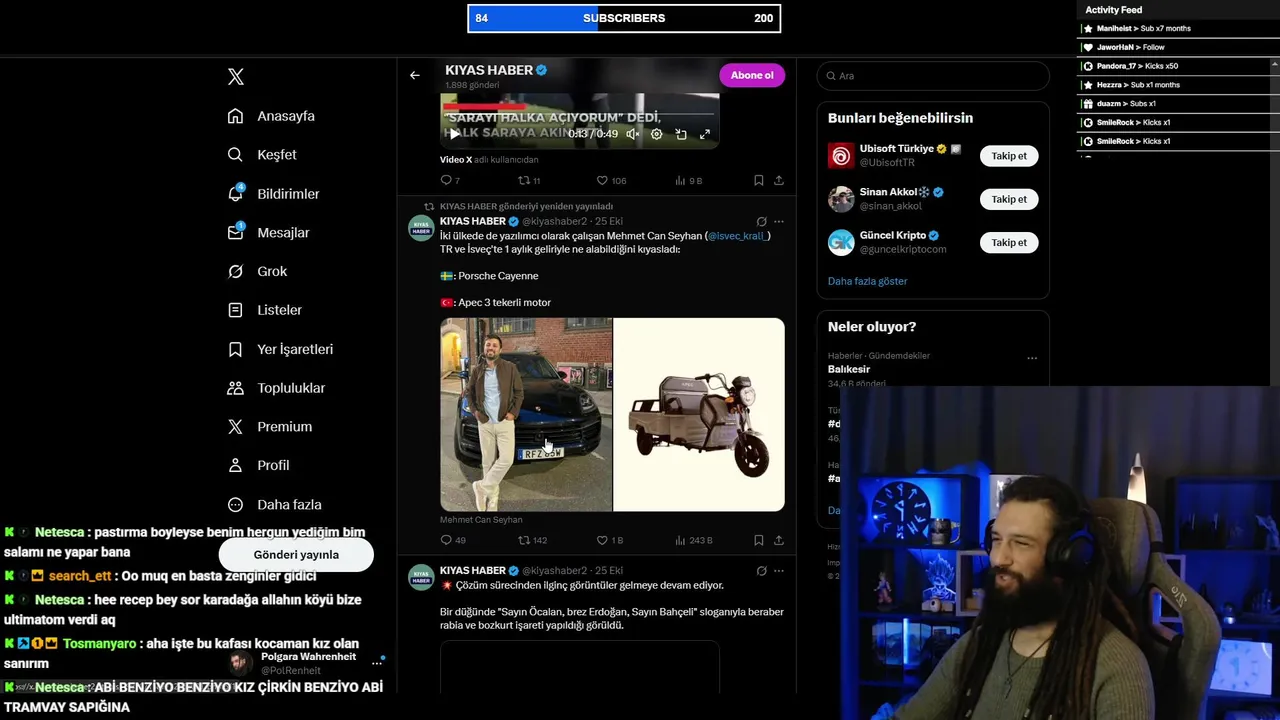Like the top video post with 106 likes
Image resolution: width=1280 pixels, height=720 pixels.
click(611, 181)
